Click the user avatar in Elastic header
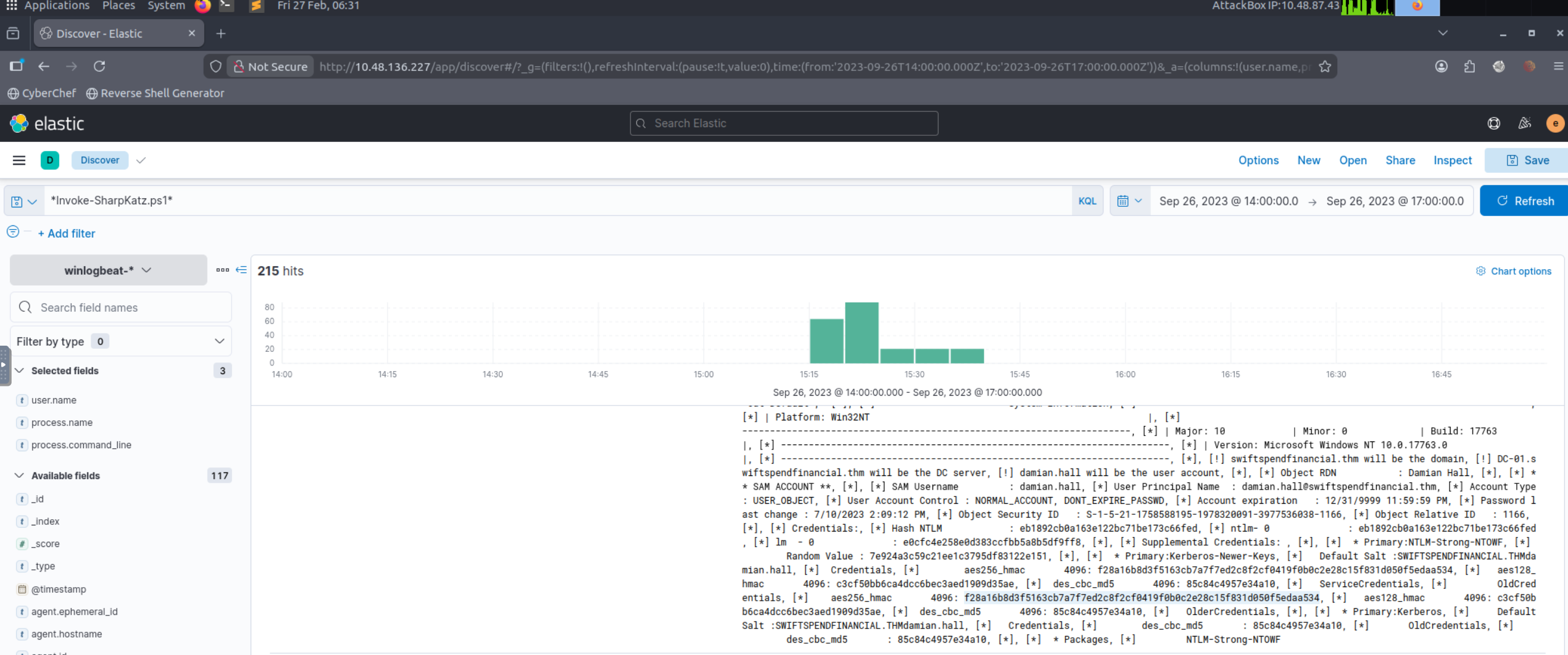 [x=1554, y=123]
